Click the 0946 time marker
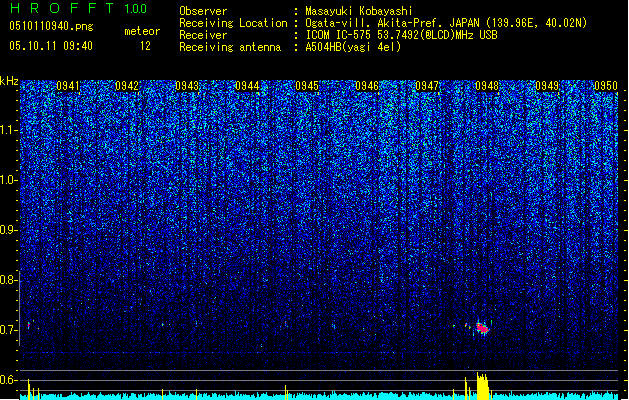The width and height of the screenshot is (629, 400). [367, 86]
